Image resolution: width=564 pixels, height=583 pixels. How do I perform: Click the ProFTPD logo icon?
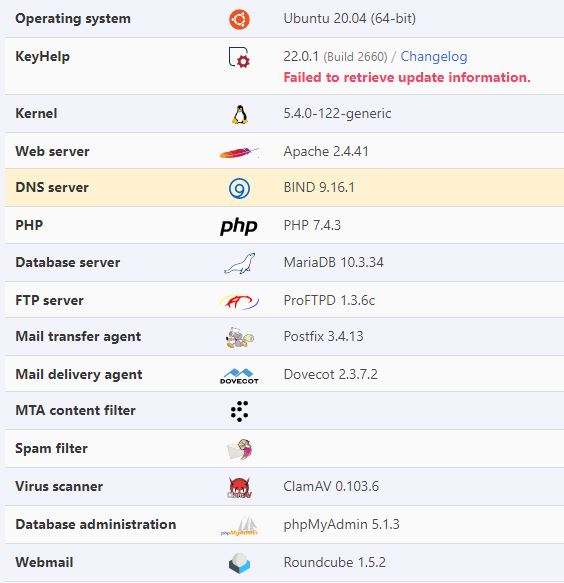239,301
